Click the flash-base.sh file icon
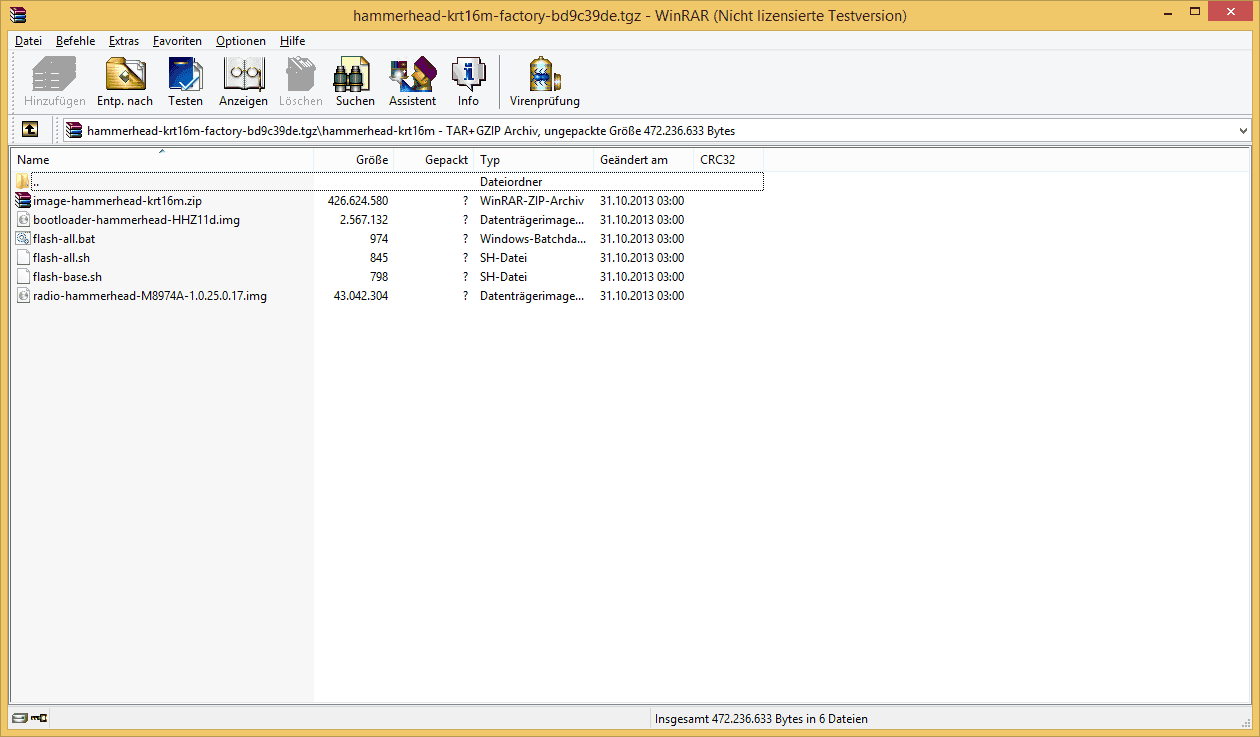This screenshot has height=737, width=1260. click(23, 276)
